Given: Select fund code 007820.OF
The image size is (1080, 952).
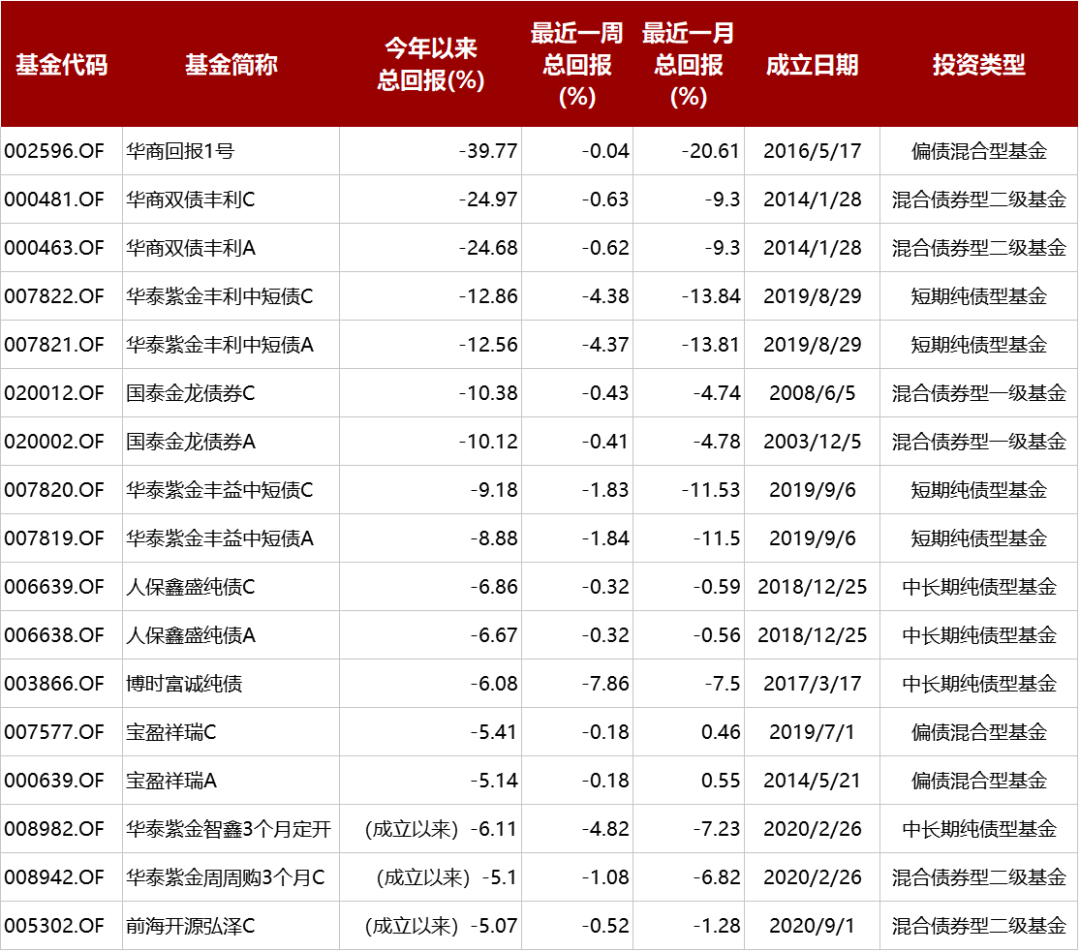Looking at the screenshot, I should coord(54,490).
